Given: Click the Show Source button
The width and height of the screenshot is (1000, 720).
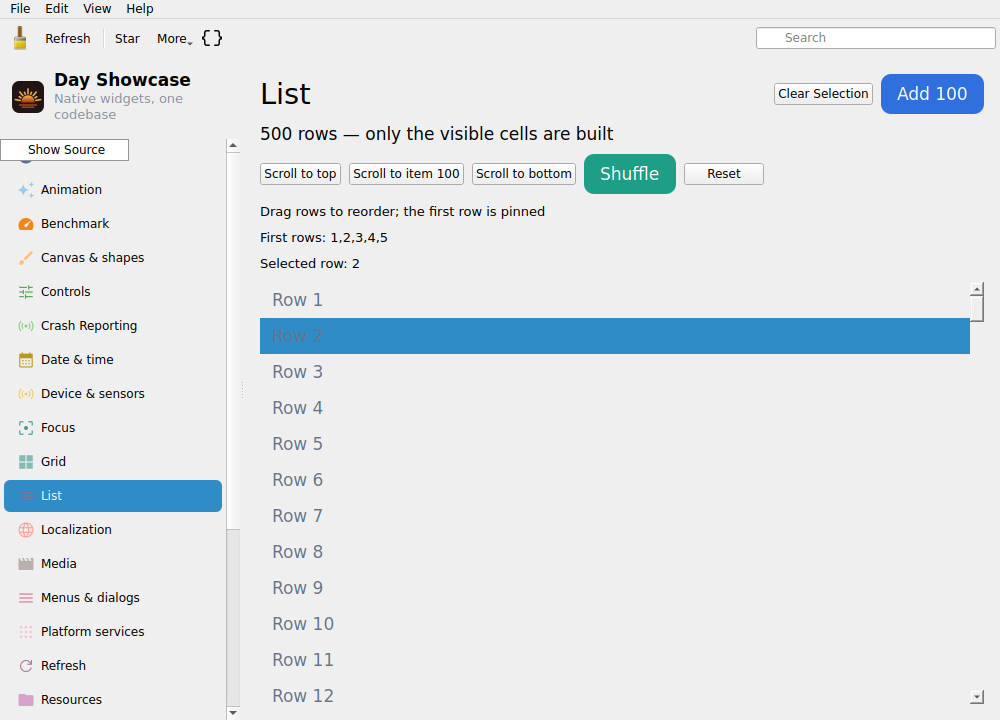Looking at the screenshot, I should (65, 150).
